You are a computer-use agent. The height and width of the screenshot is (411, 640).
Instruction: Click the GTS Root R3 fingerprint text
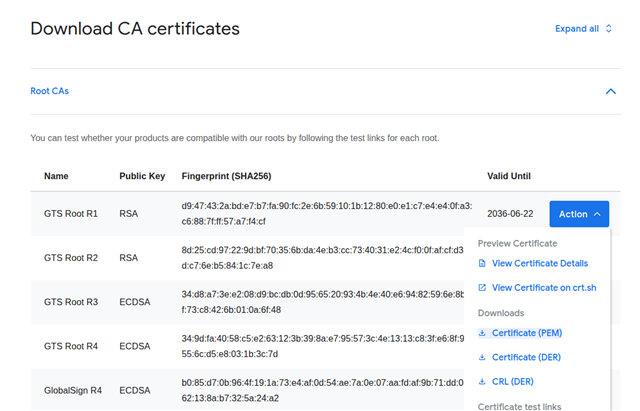pos(322,302)
